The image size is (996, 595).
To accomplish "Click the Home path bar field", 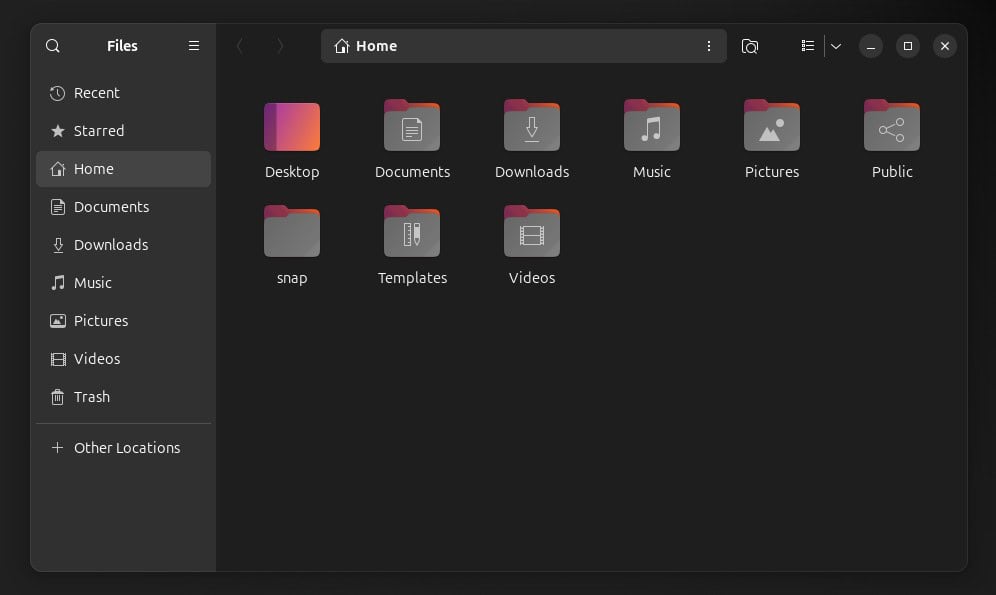I will click(x=523, y=46).
